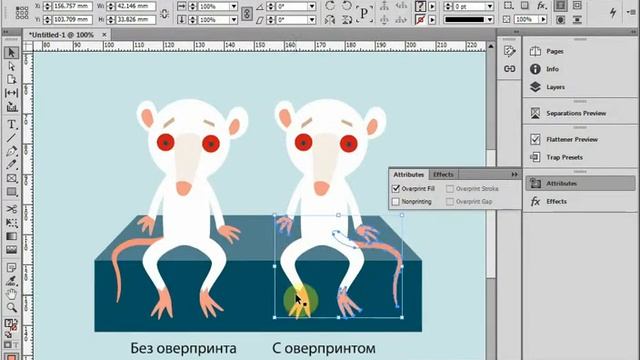This screenshot has height=360, width=640.
Task: Click the Attributes panel button in dock
Action: pyautogui.click(x=580, y=183)
